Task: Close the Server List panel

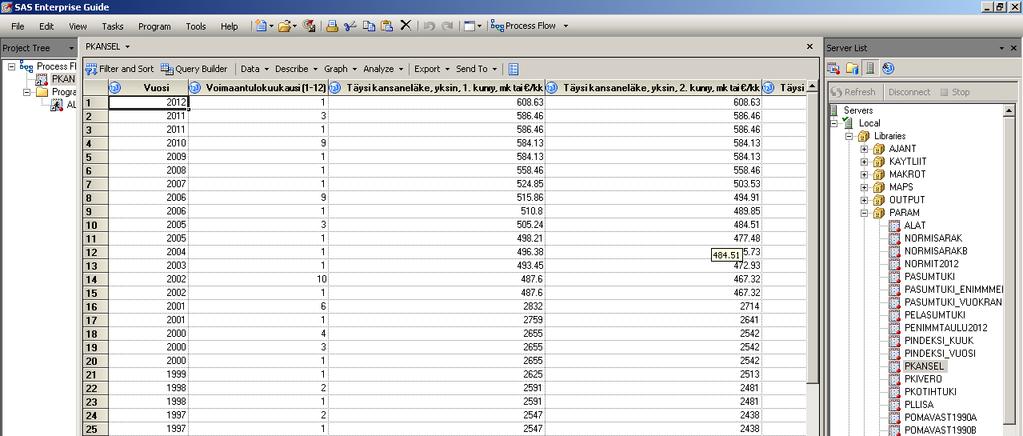Action: point(1013,48)
